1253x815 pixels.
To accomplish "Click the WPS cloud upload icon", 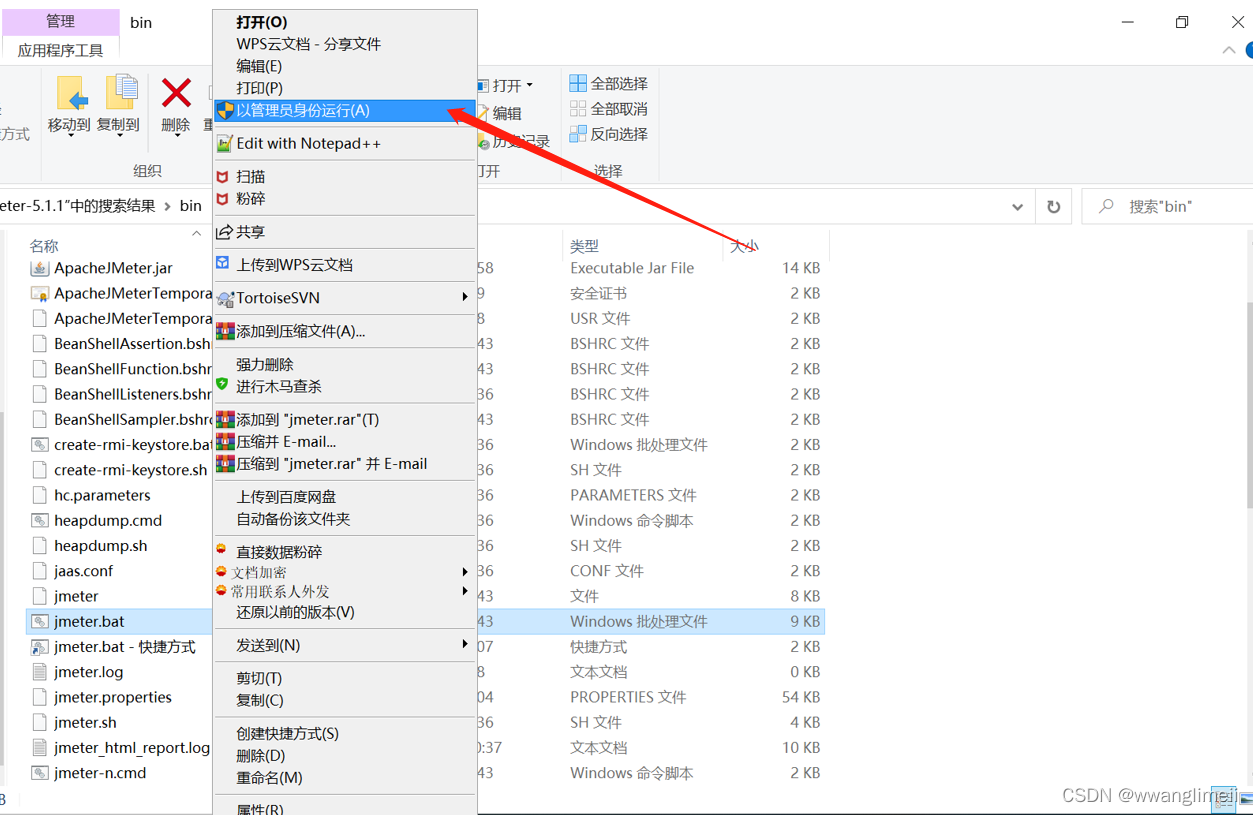I will point(223,263).
